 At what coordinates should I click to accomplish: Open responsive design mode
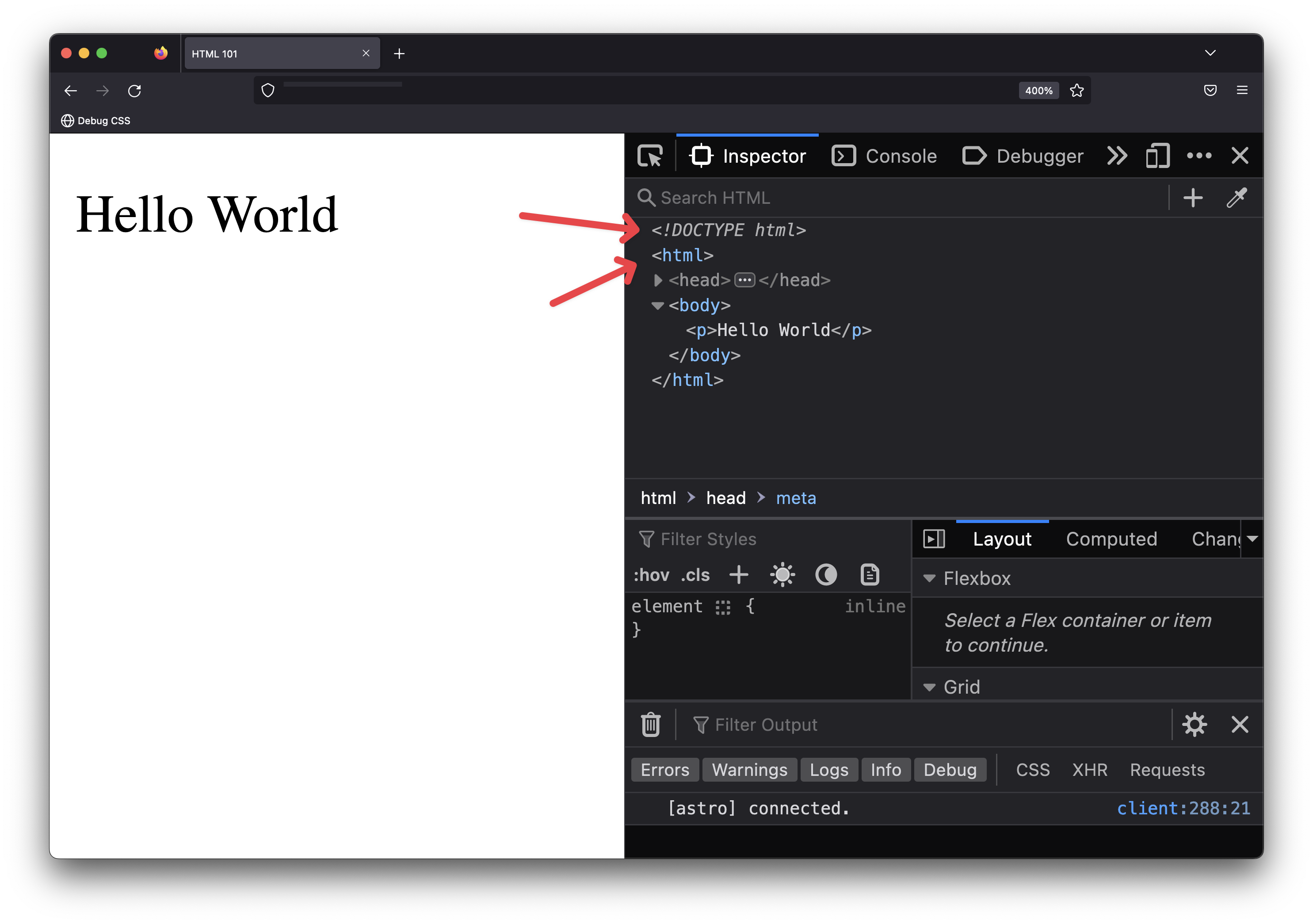[x=1157, y=155]
